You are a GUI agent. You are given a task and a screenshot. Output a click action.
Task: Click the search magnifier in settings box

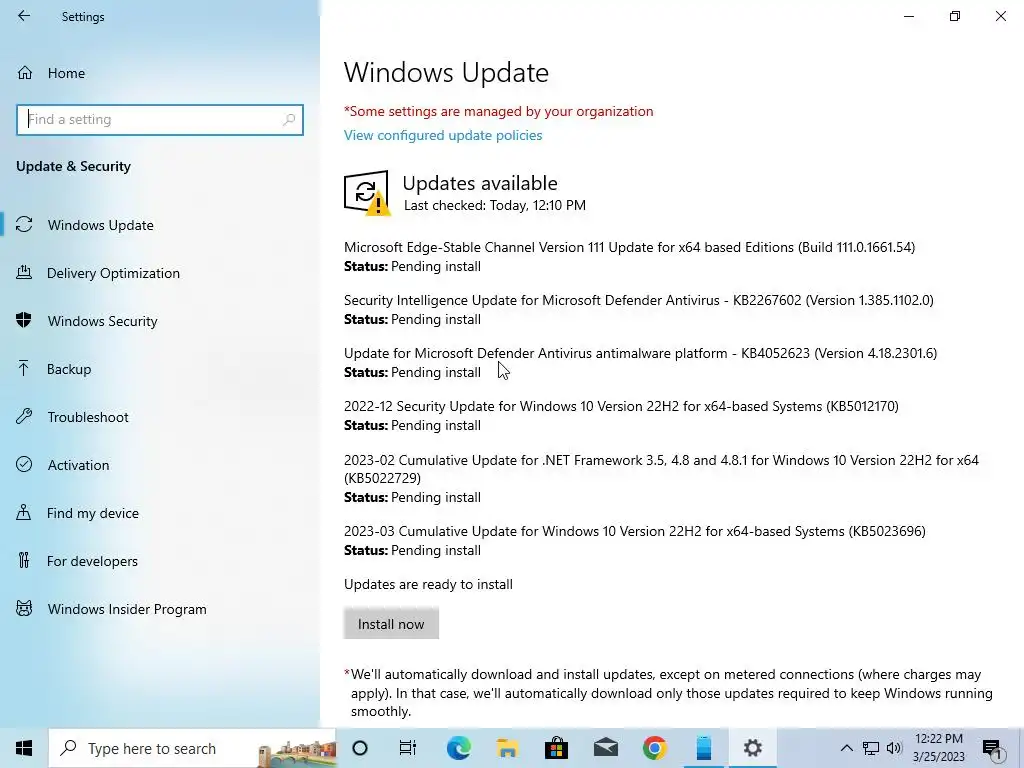click(289, 120)
